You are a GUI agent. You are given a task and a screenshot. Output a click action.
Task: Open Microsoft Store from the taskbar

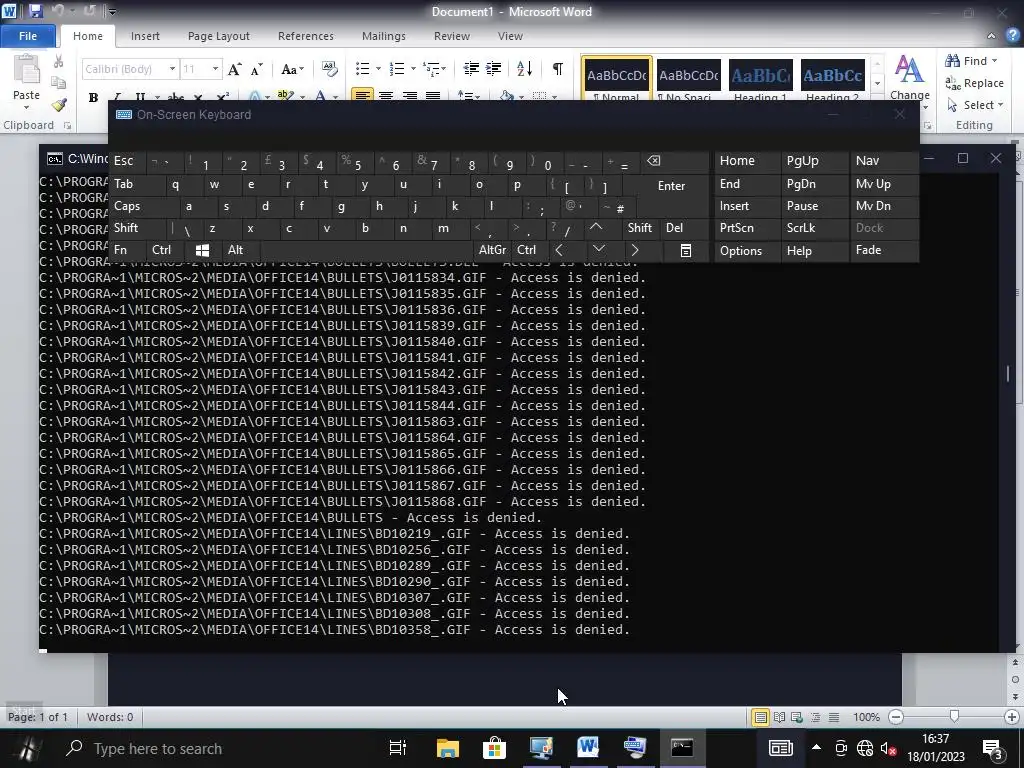click(x=494, y=748)
